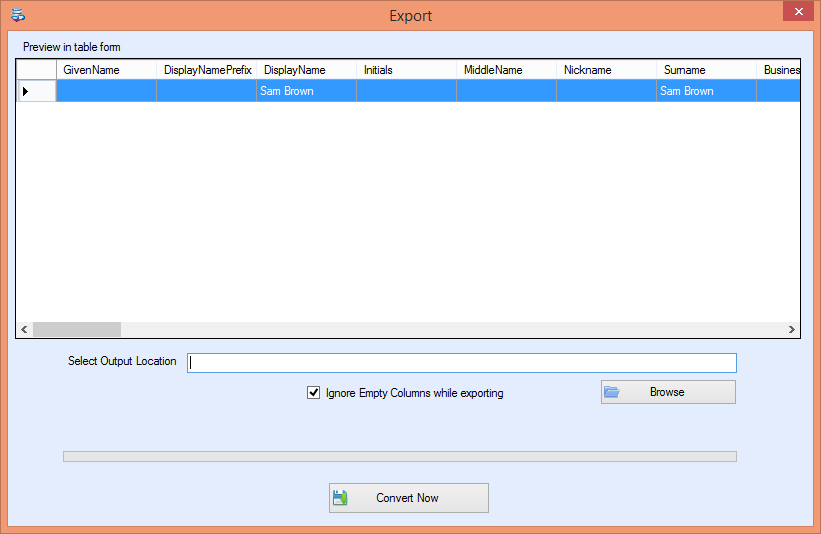Toggle Ignore Empty Columns while exporting
821x534 pixels.
(x=313, y=393)
